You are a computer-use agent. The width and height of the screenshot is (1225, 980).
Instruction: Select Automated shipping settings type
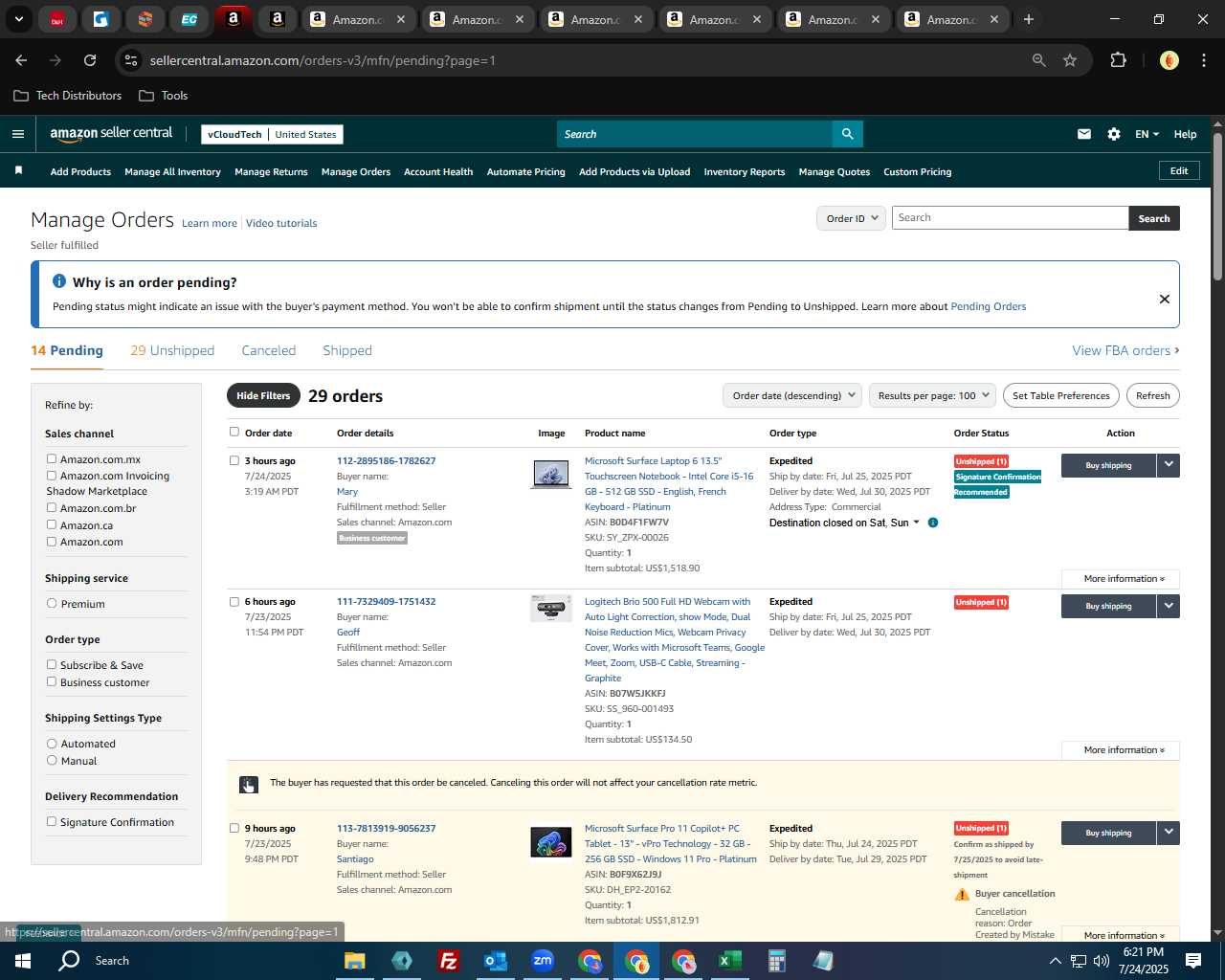click(x=52, y=744)
